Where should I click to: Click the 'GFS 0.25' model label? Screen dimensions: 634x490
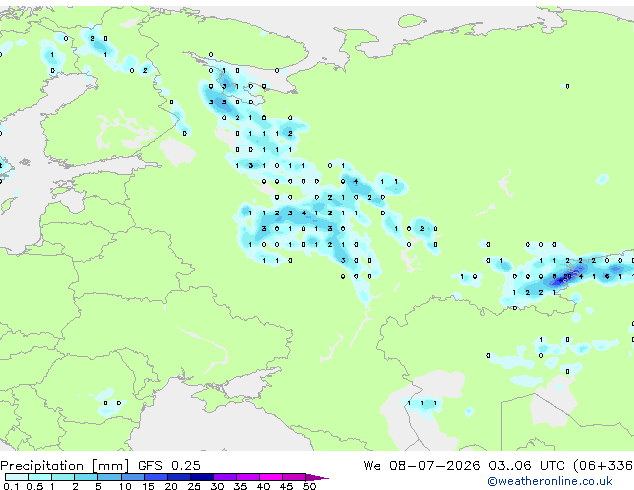[169, 466]
